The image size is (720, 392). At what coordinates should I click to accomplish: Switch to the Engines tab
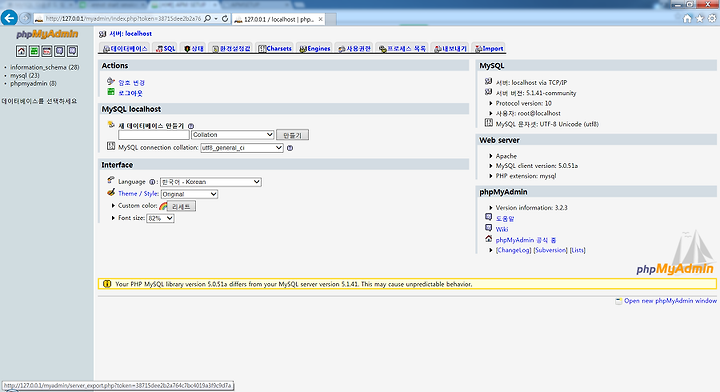tap(315, 48)
